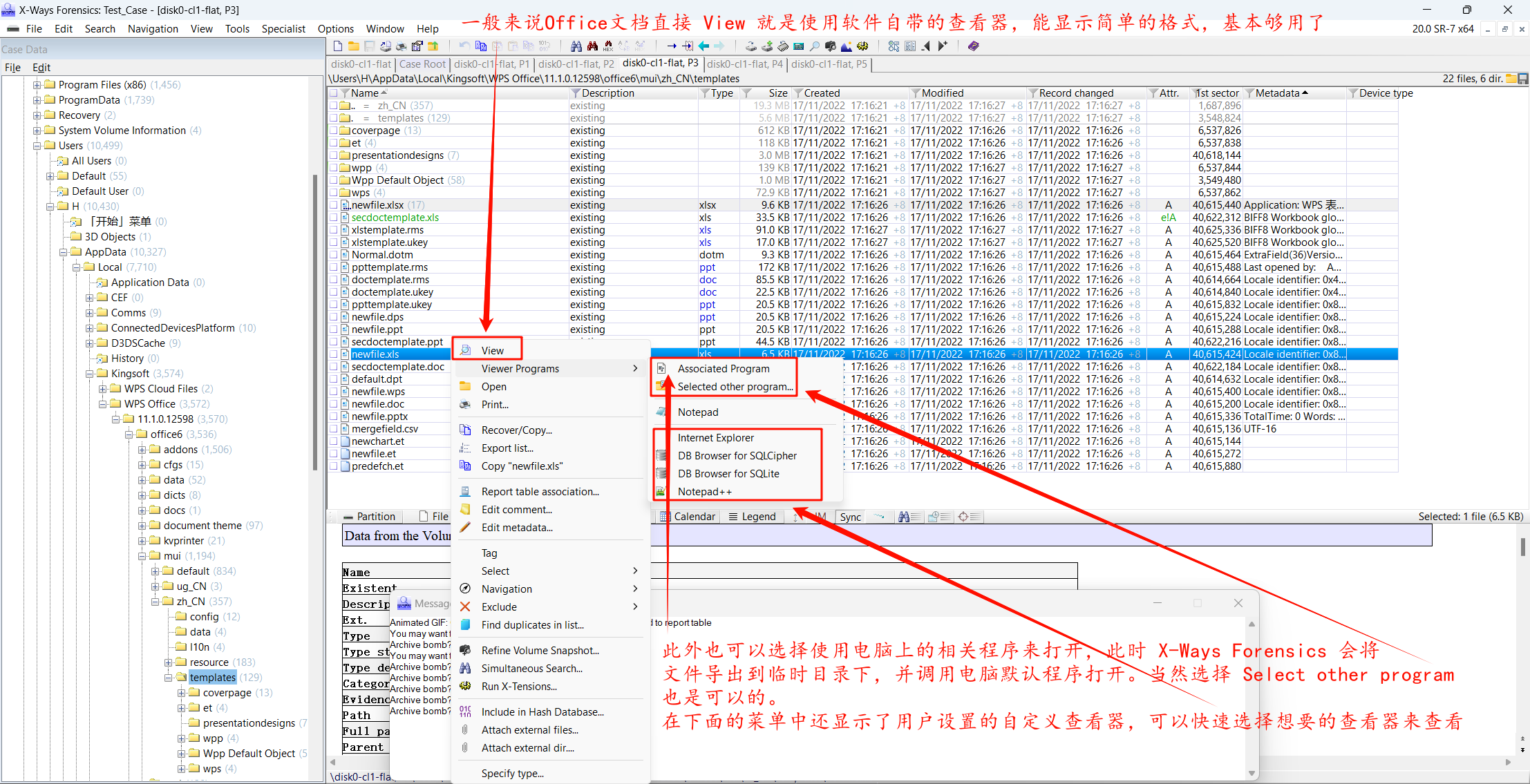Click the Sync button in lower bar
The height and width of the screenshot is (784, 1530).
tap(851, 517)
